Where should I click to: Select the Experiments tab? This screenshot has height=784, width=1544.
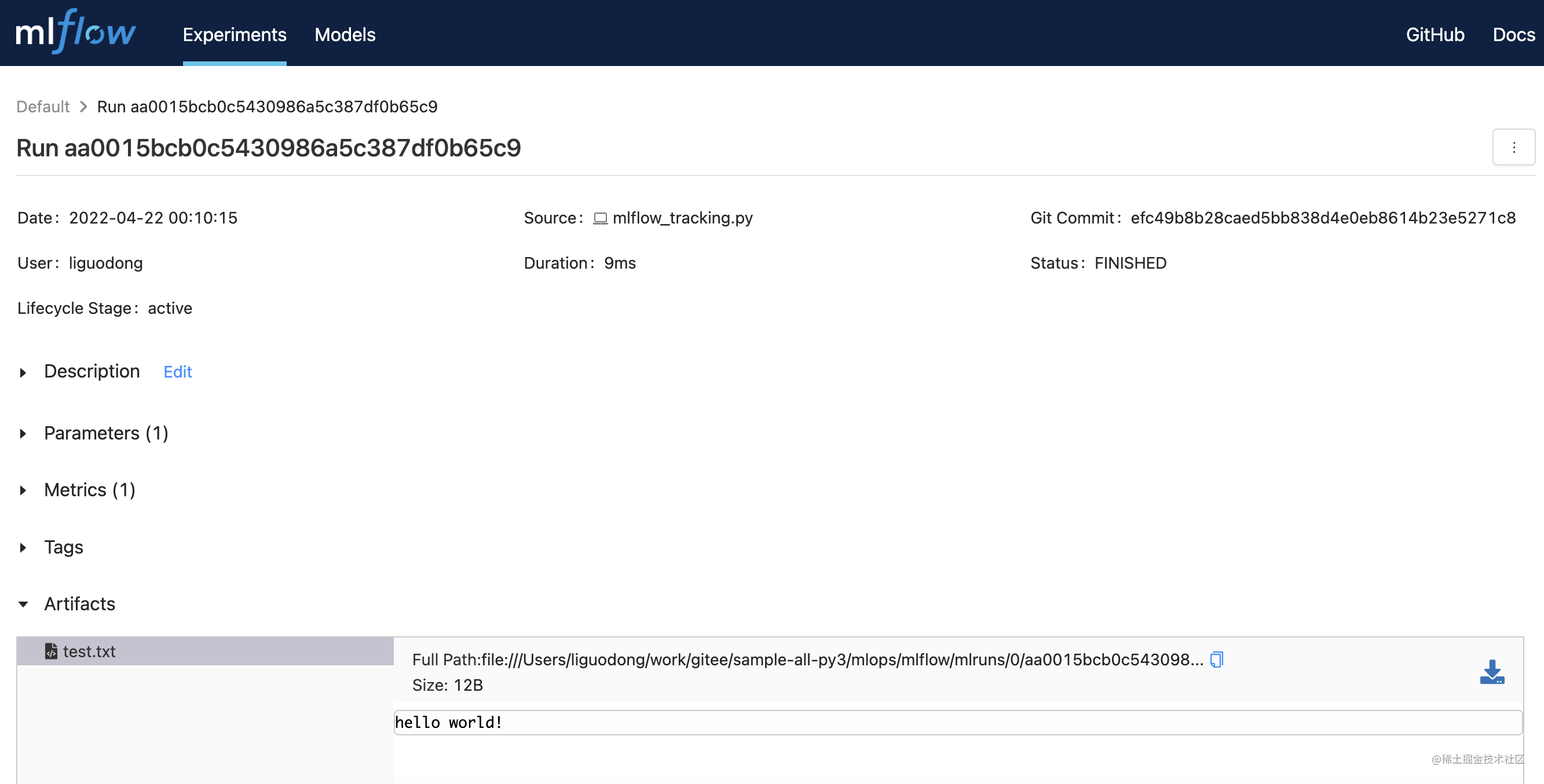click(235, 35)
